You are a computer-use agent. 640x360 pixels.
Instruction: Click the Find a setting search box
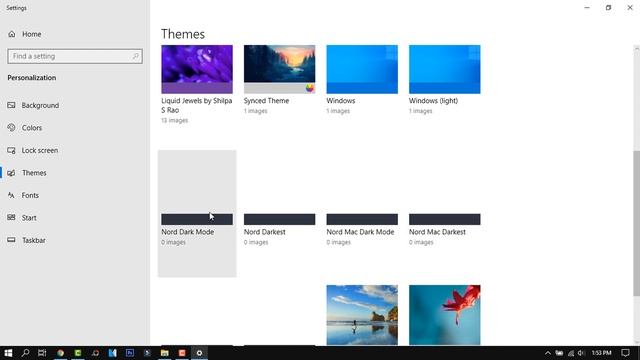pos(75,56)
